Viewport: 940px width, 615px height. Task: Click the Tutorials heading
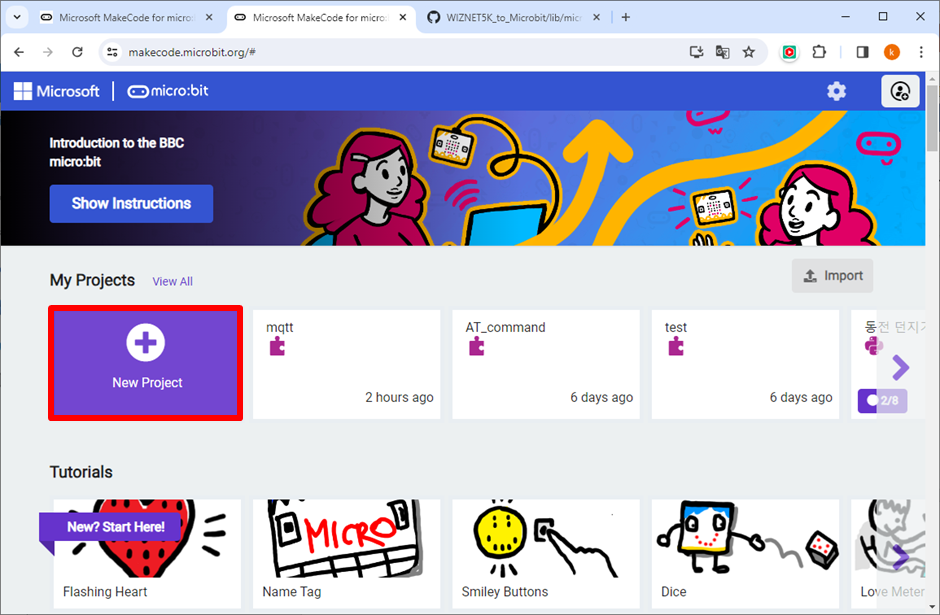[x=81, y=472]
